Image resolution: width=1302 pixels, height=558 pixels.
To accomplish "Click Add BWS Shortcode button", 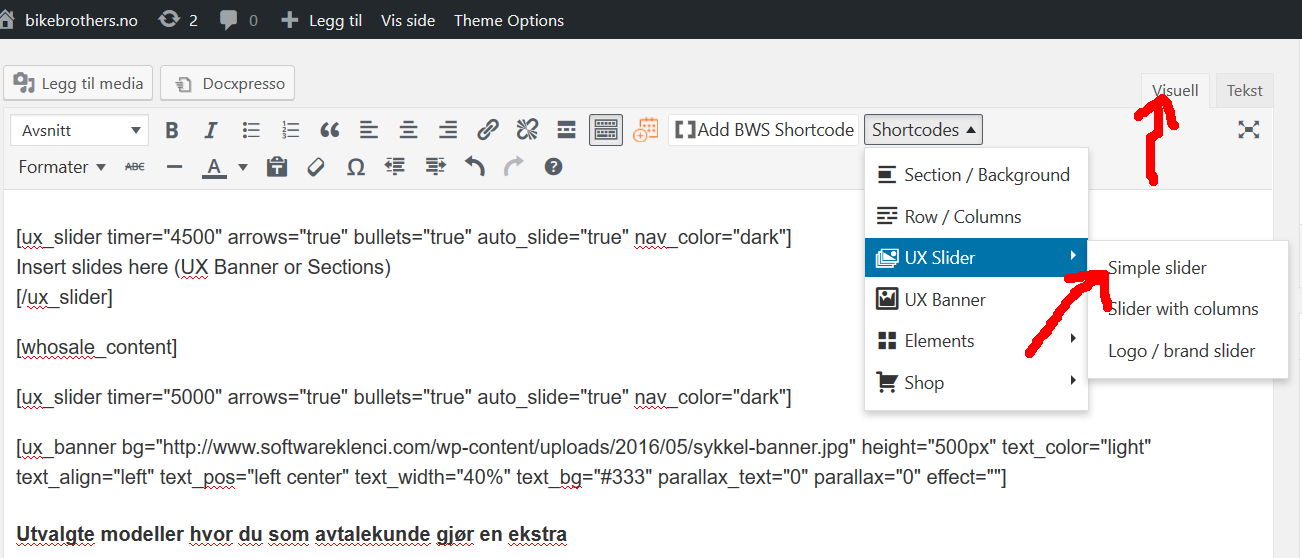I will [x=765, y=130].
